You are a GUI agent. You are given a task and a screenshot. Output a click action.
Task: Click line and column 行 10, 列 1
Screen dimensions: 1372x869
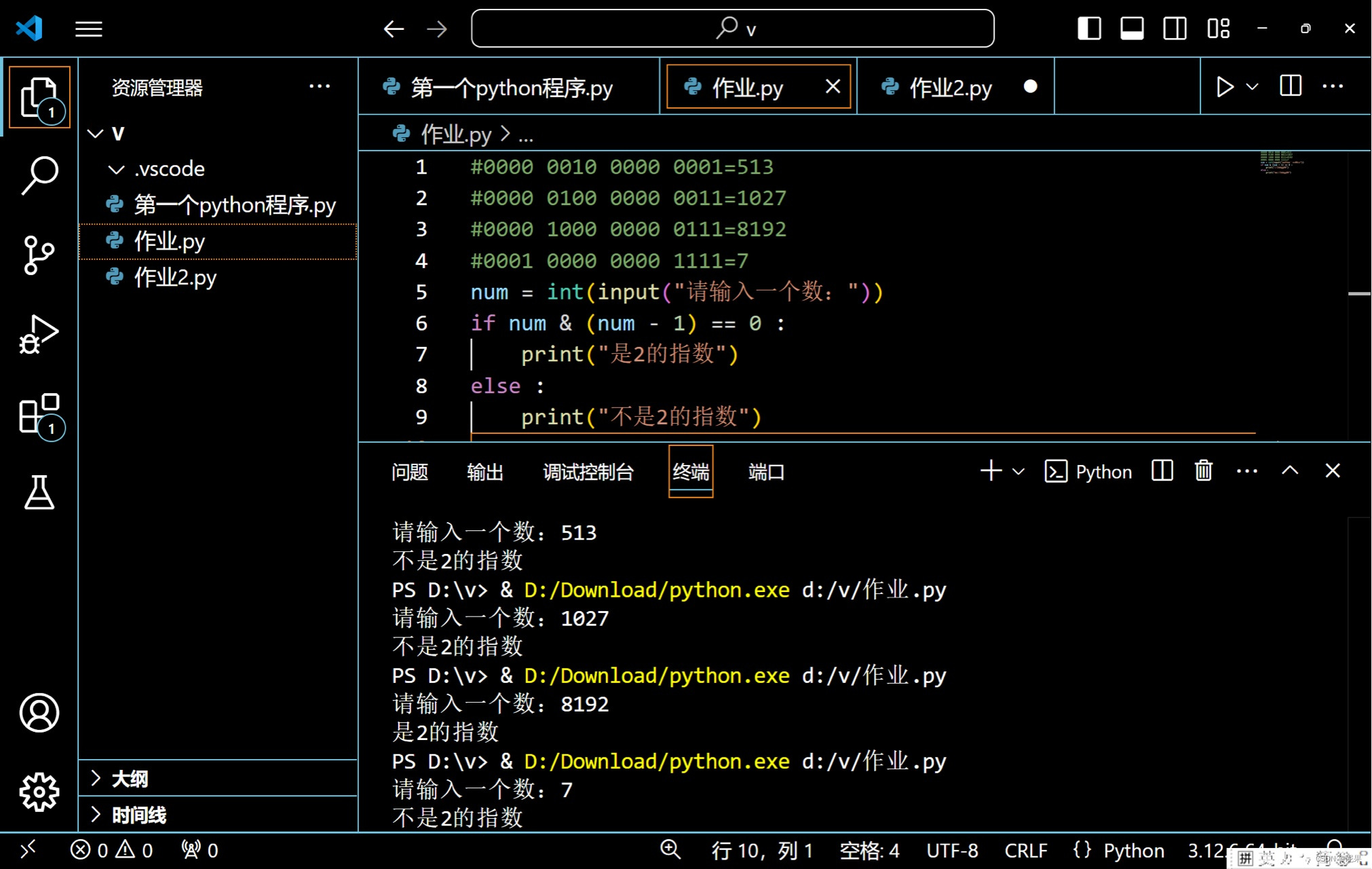pos(761,850)
